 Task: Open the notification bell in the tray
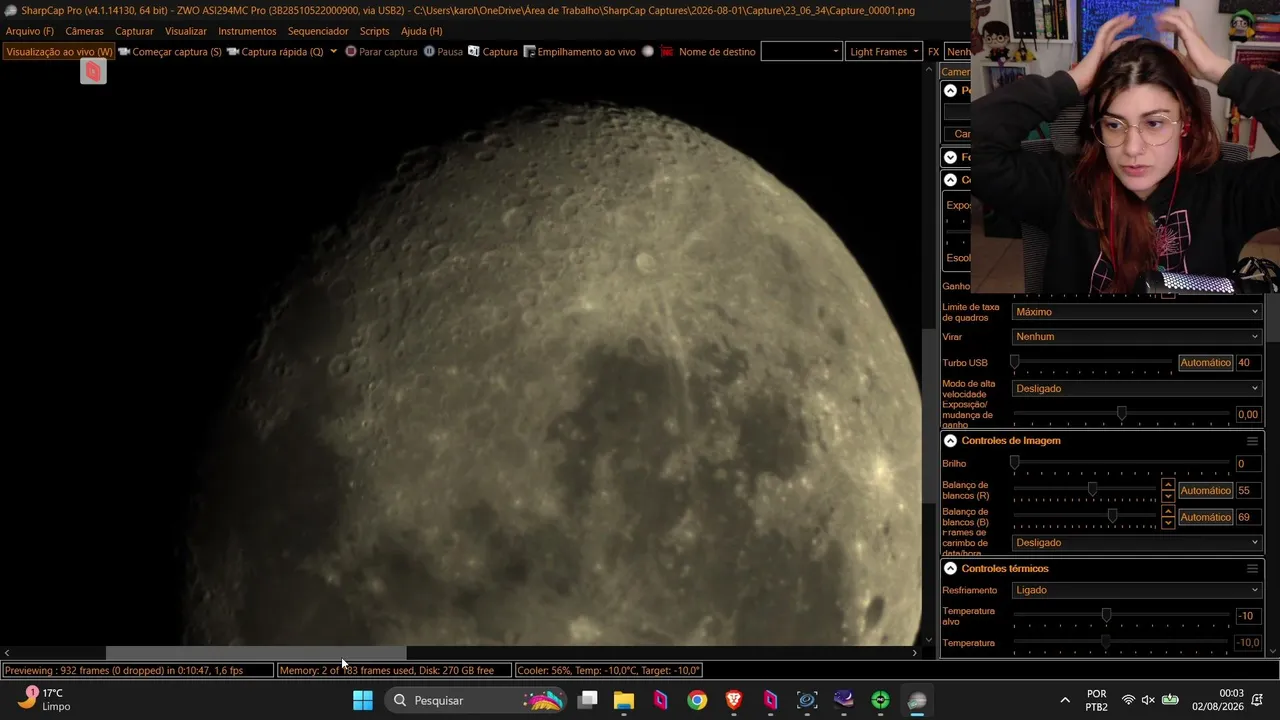pyautogui.click(x=1258, y=700)
